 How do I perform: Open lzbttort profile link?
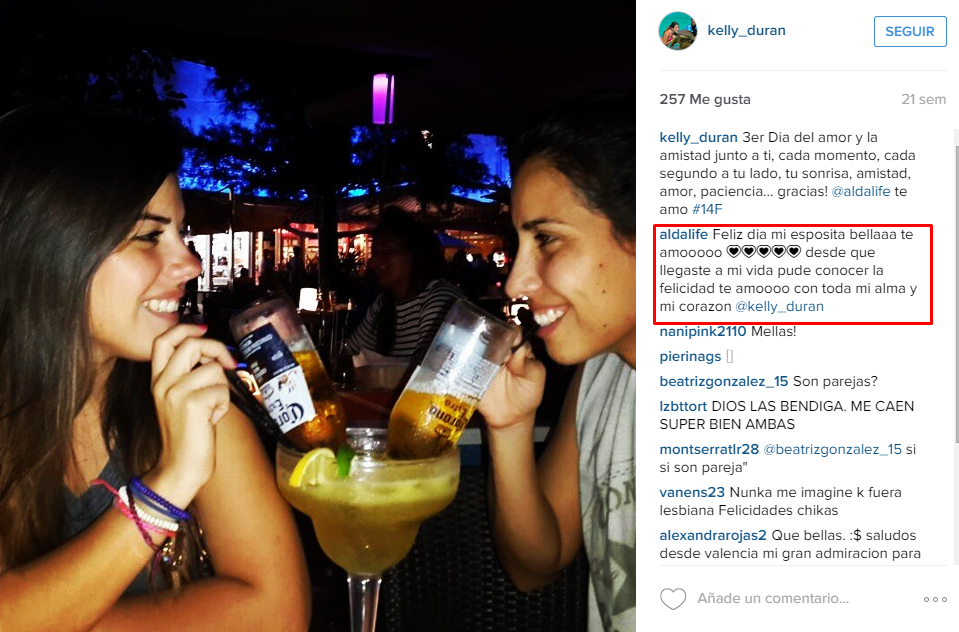[x=683, y=406]
